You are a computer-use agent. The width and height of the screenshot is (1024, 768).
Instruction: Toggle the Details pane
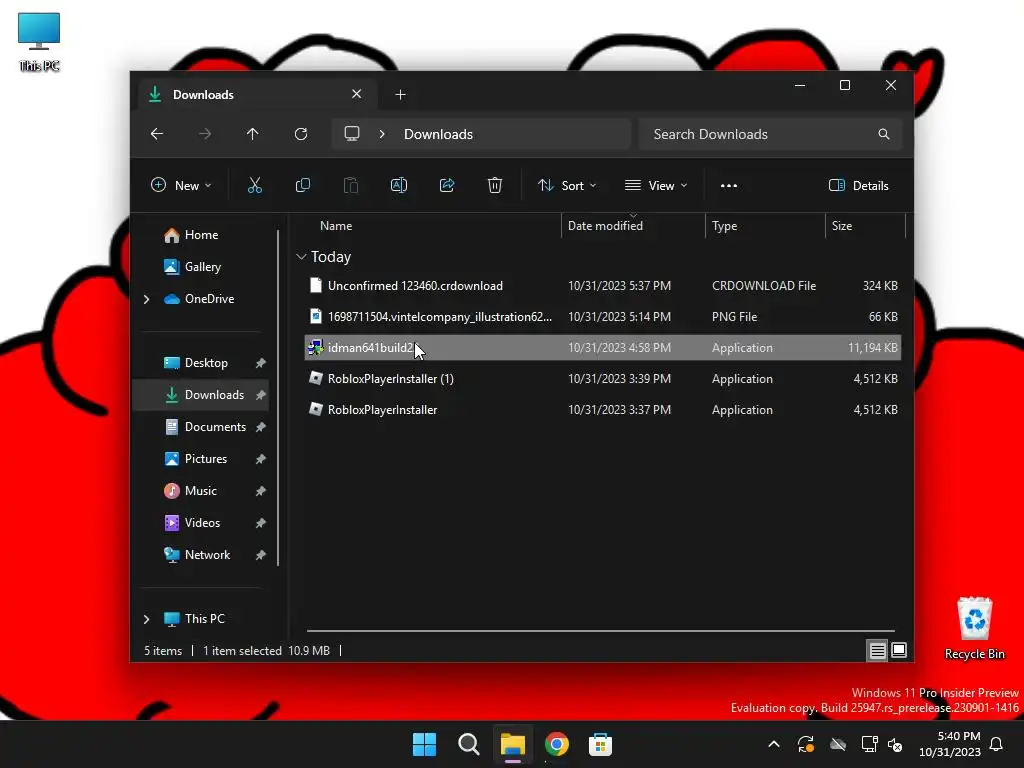[858, 185]
